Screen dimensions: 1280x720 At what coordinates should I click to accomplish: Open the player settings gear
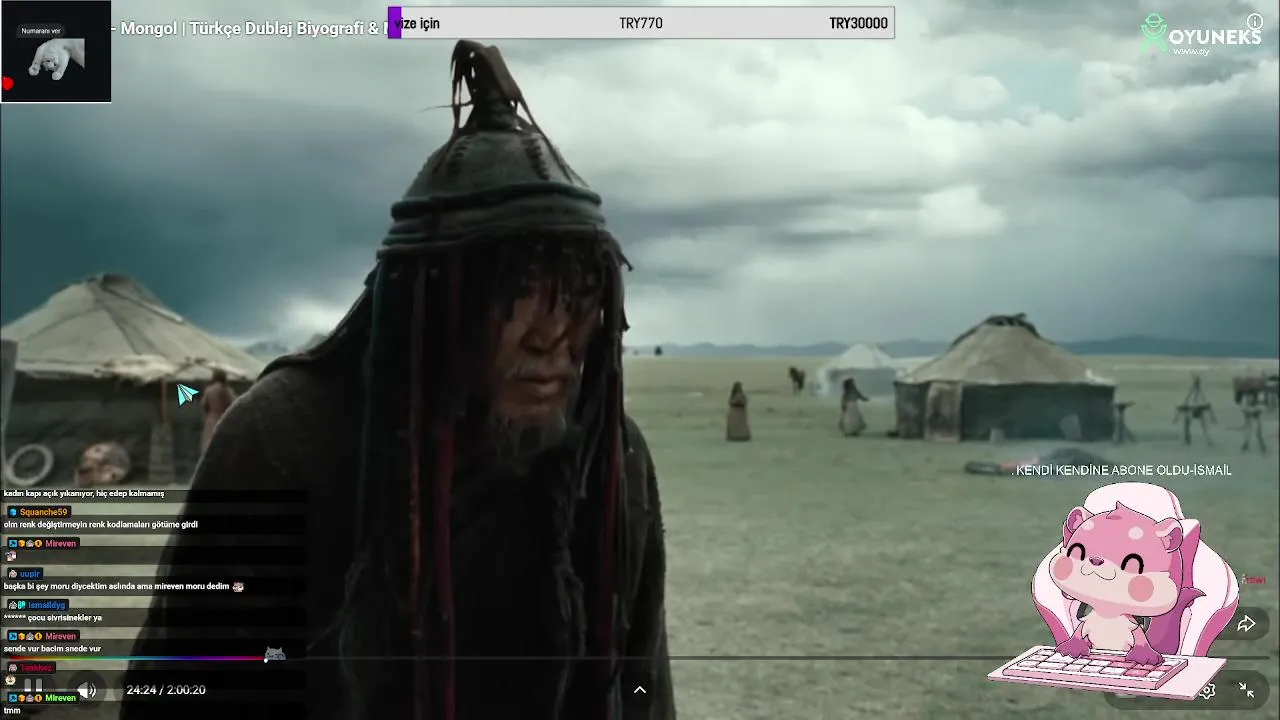tap(1208, 690)
